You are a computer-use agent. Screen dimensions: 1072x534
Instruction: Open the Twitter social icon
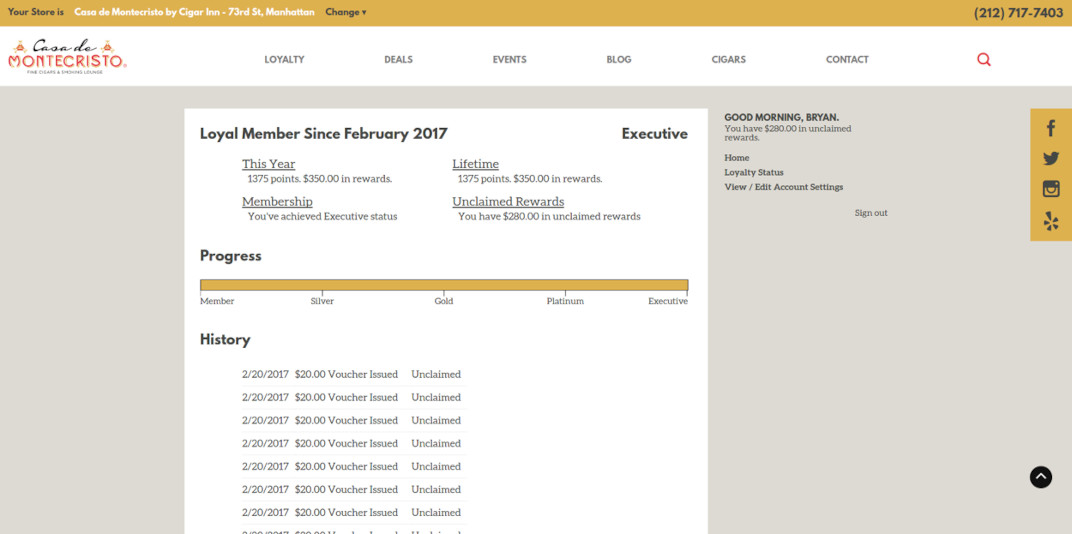1051,158
